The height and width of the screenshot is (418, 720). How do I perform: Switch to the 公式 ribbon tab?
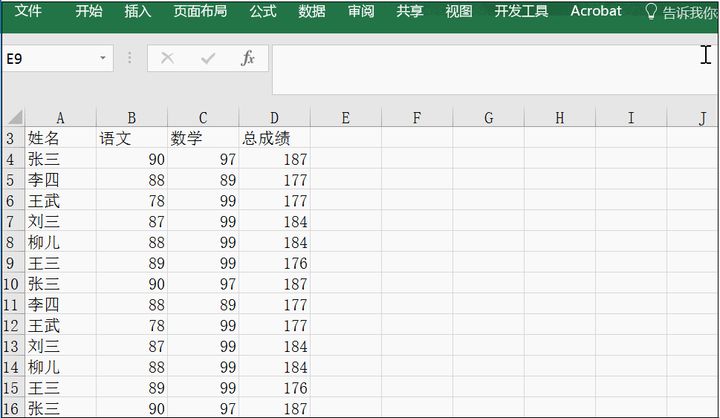[x=263, y=12]
